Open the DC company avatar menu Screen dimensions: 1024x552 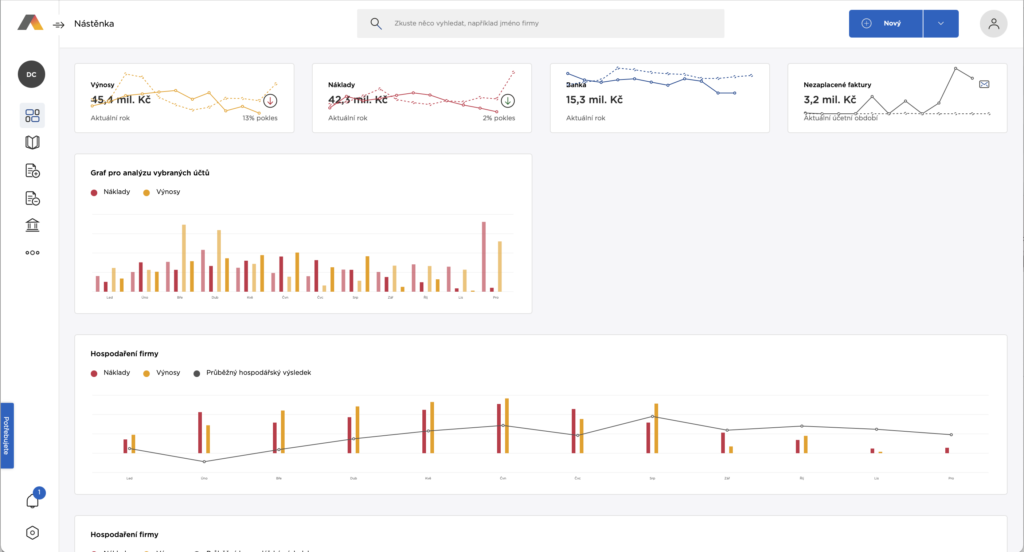32,74
